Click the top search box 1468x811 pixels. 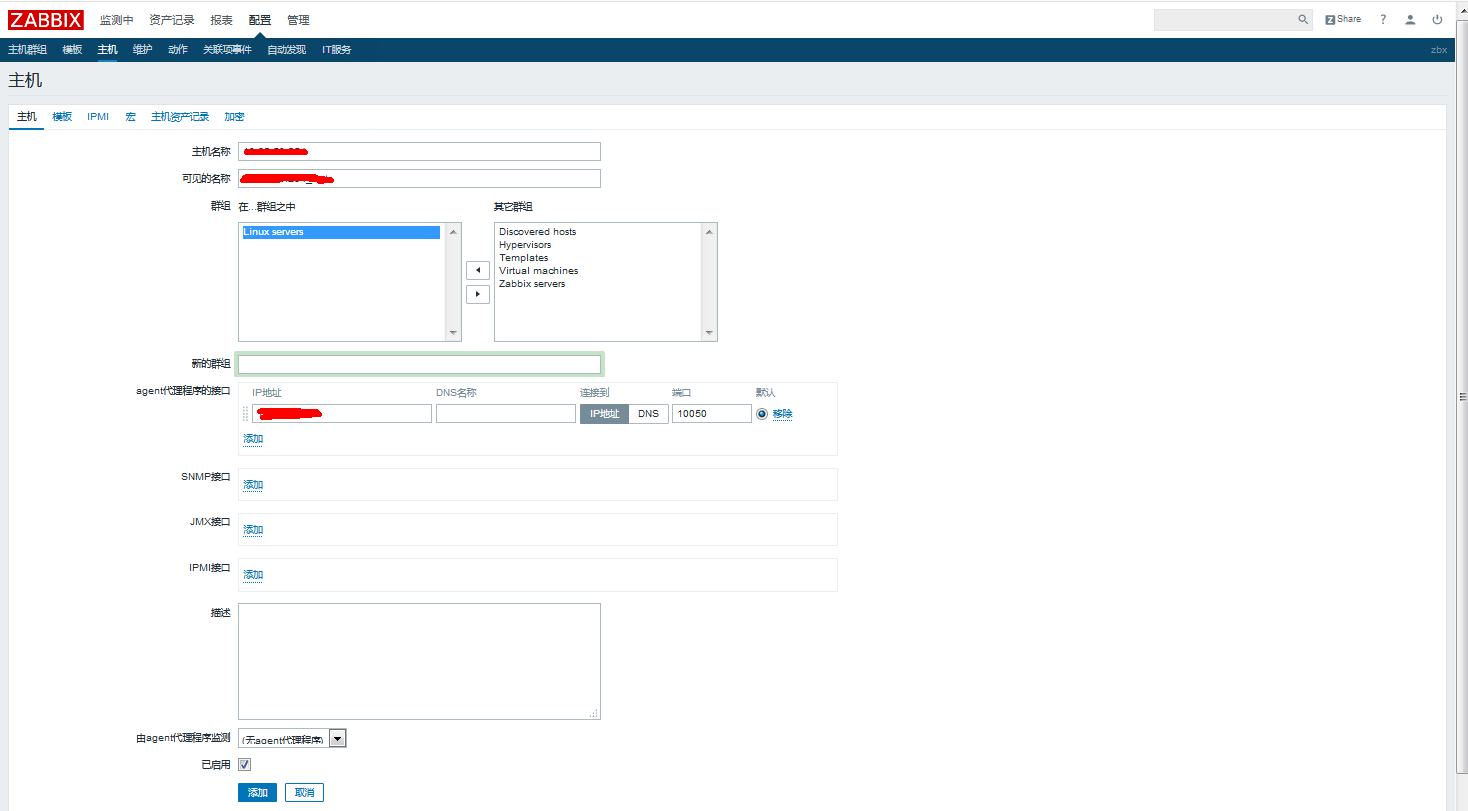click(x=1224, y=19)
